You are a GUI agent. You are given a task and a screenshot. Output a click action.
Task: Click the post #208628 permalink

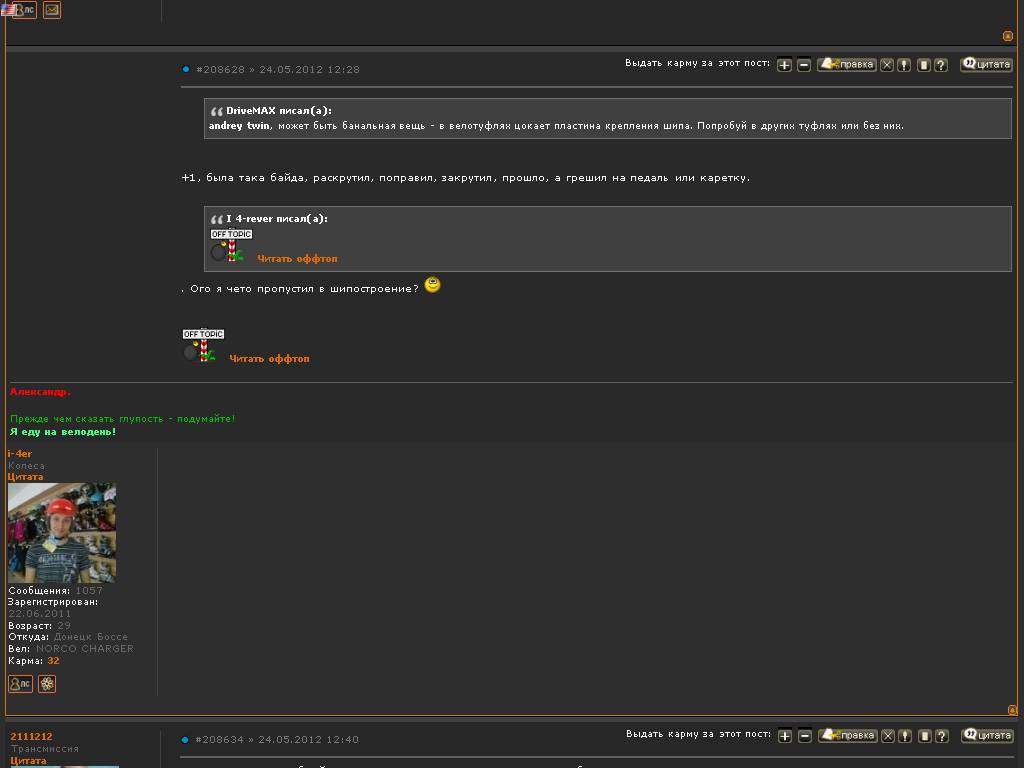click(220, 70)
